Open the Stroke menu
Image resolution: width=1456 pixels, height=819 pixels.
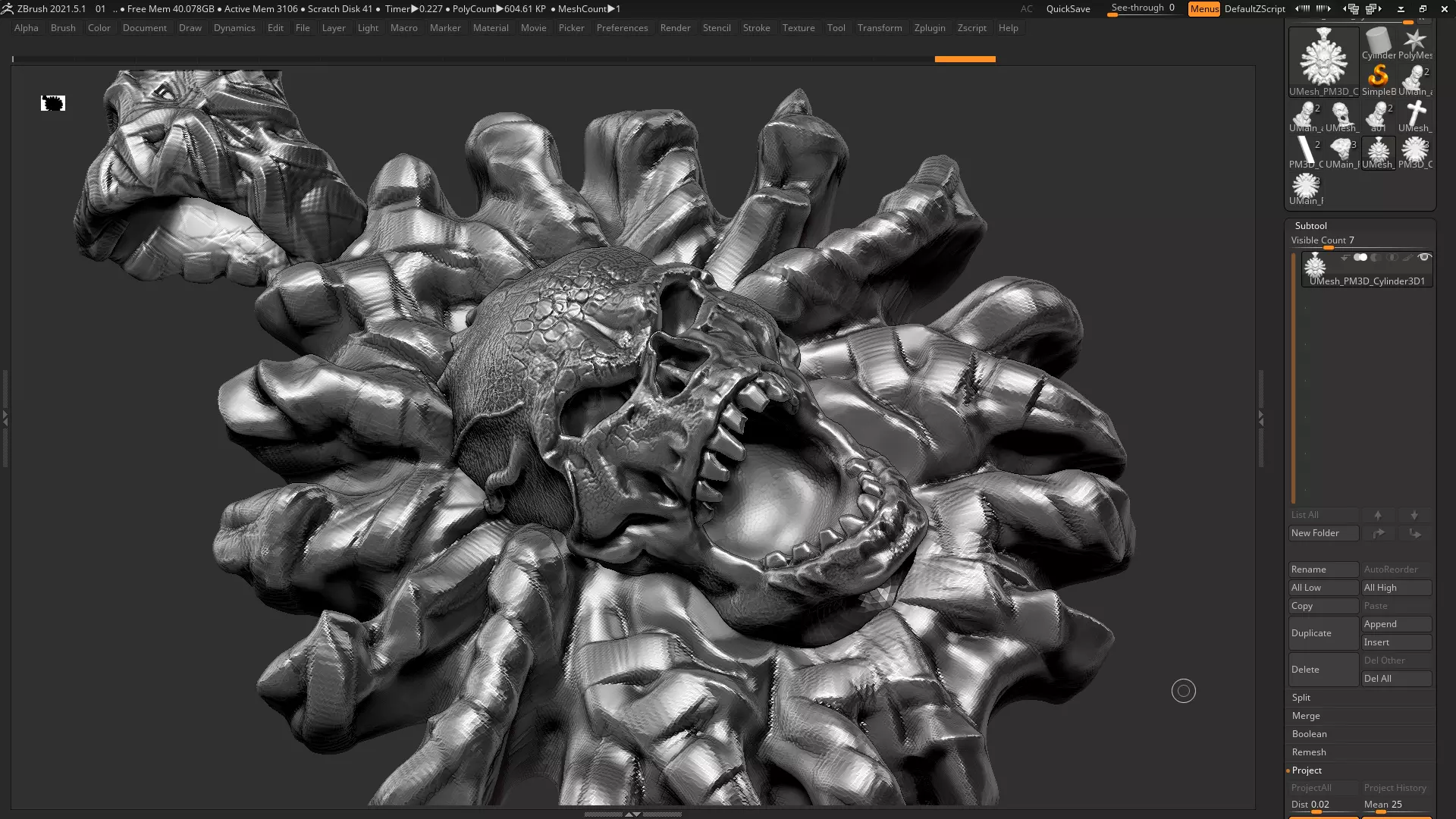(x=756, y=28)
